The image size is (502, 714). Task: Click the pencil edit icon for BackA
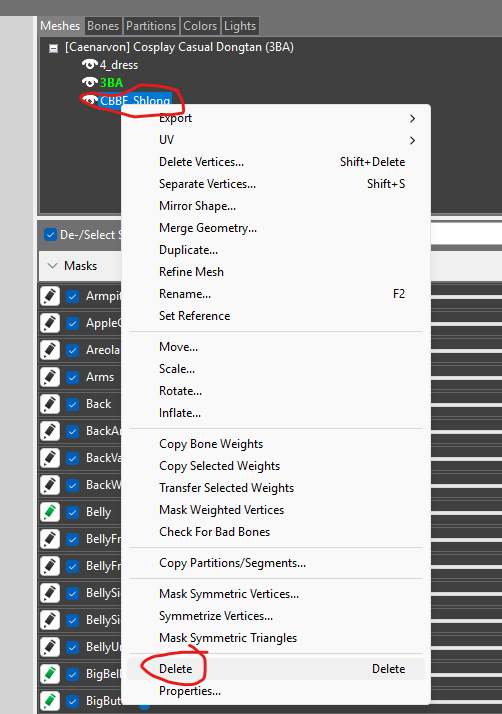coord(50,431)
